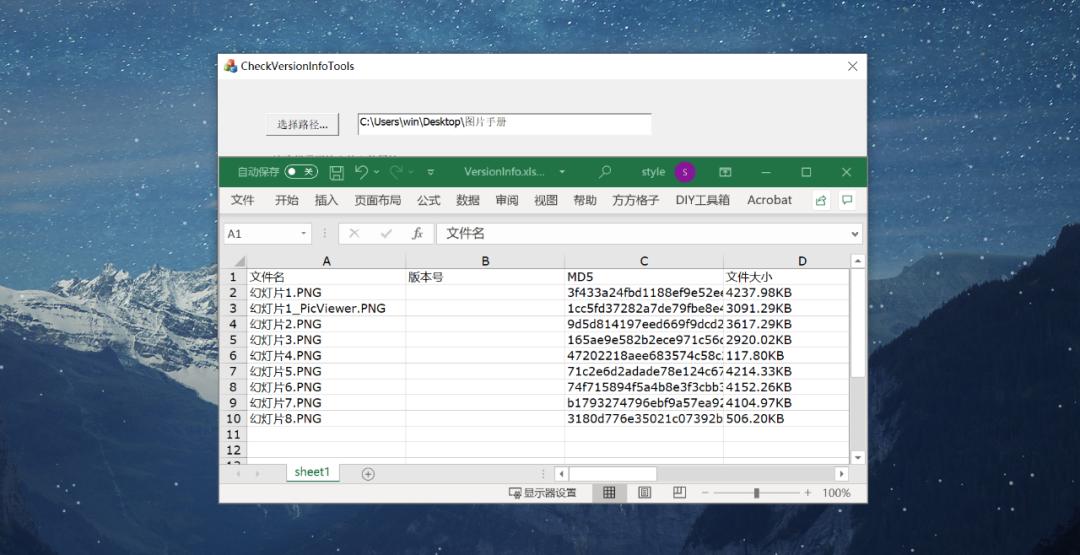This screenshot has height=555, width=1080.
Task: Open the ribbon display options icon
Action: click(x=725, y=172)
